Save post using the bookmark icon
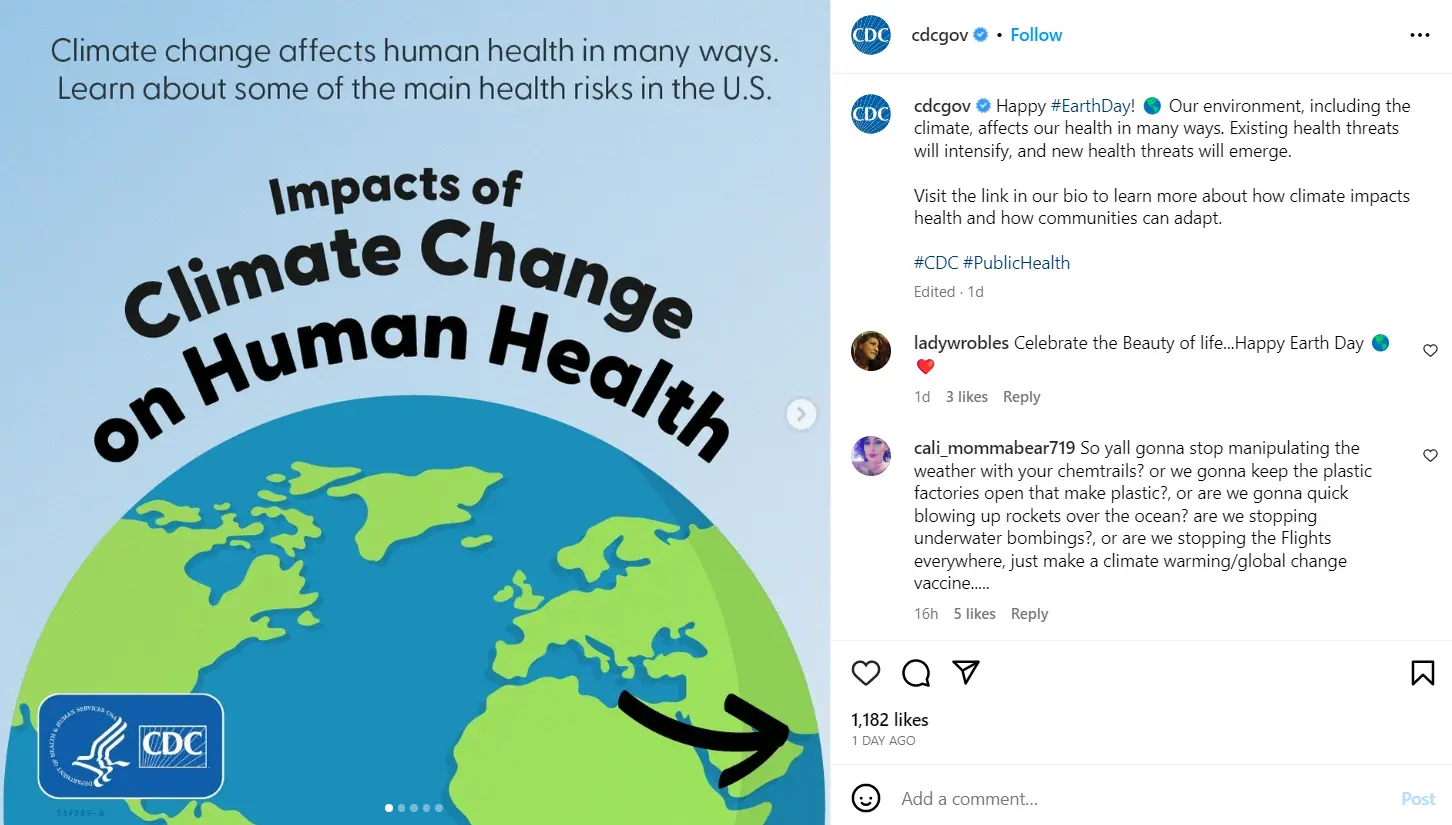The width and height of the screenshot is (1452, 825). (1422, 673)
